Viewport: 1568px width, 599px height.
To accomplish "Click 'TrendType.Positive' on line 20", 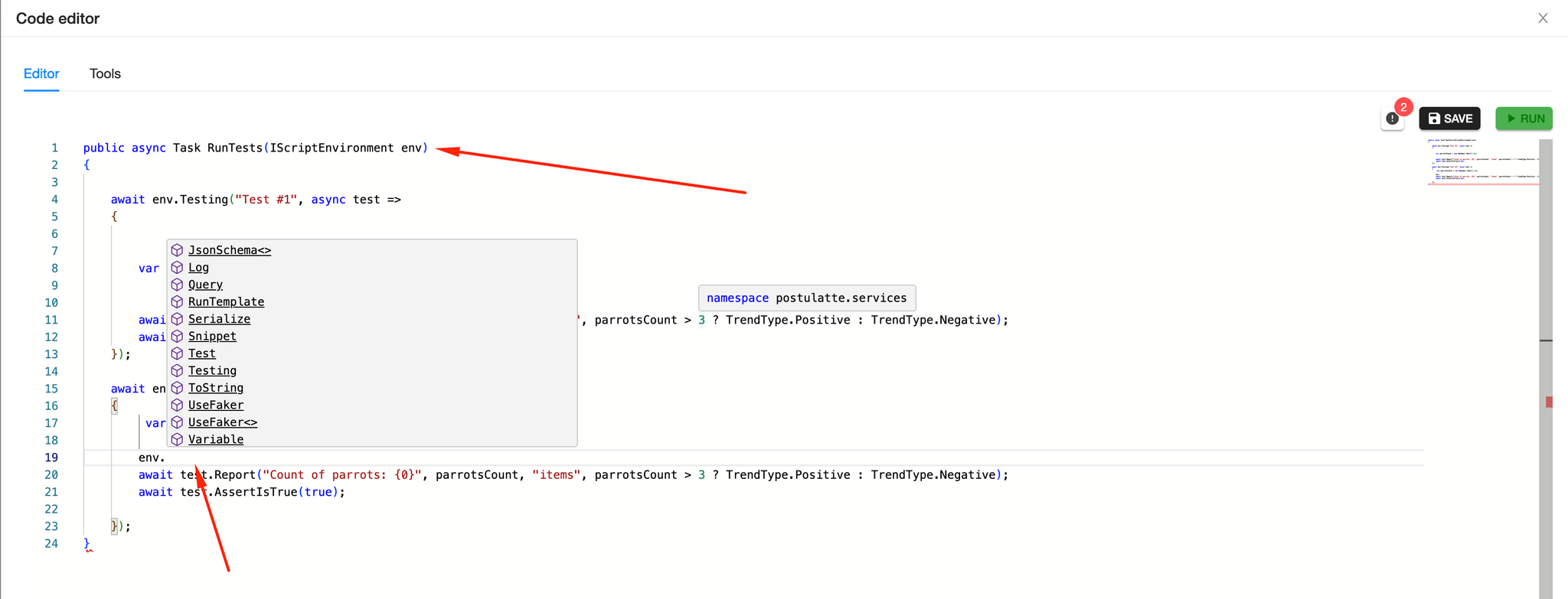I will pos(788,475).
